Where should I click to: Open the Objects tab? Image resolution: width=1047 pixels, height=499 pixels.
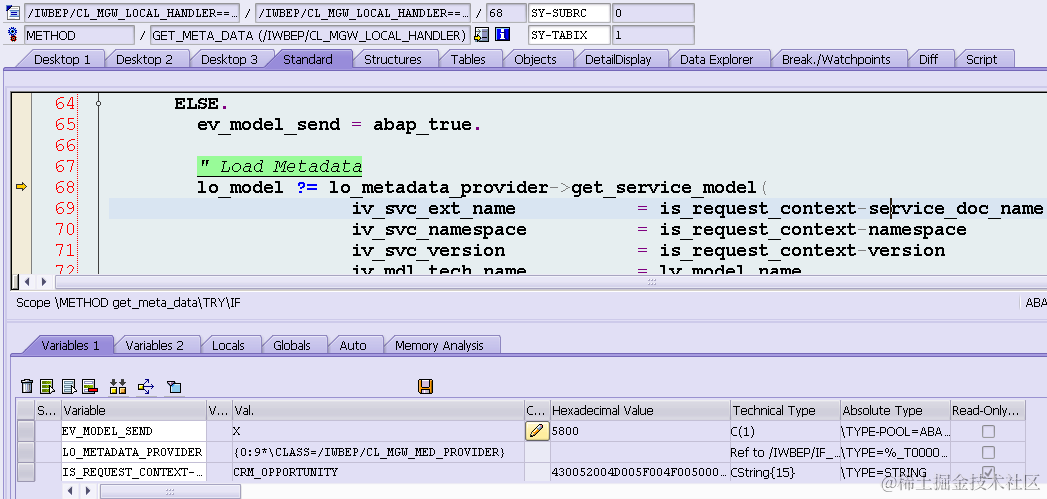click(x=535, y=59)
